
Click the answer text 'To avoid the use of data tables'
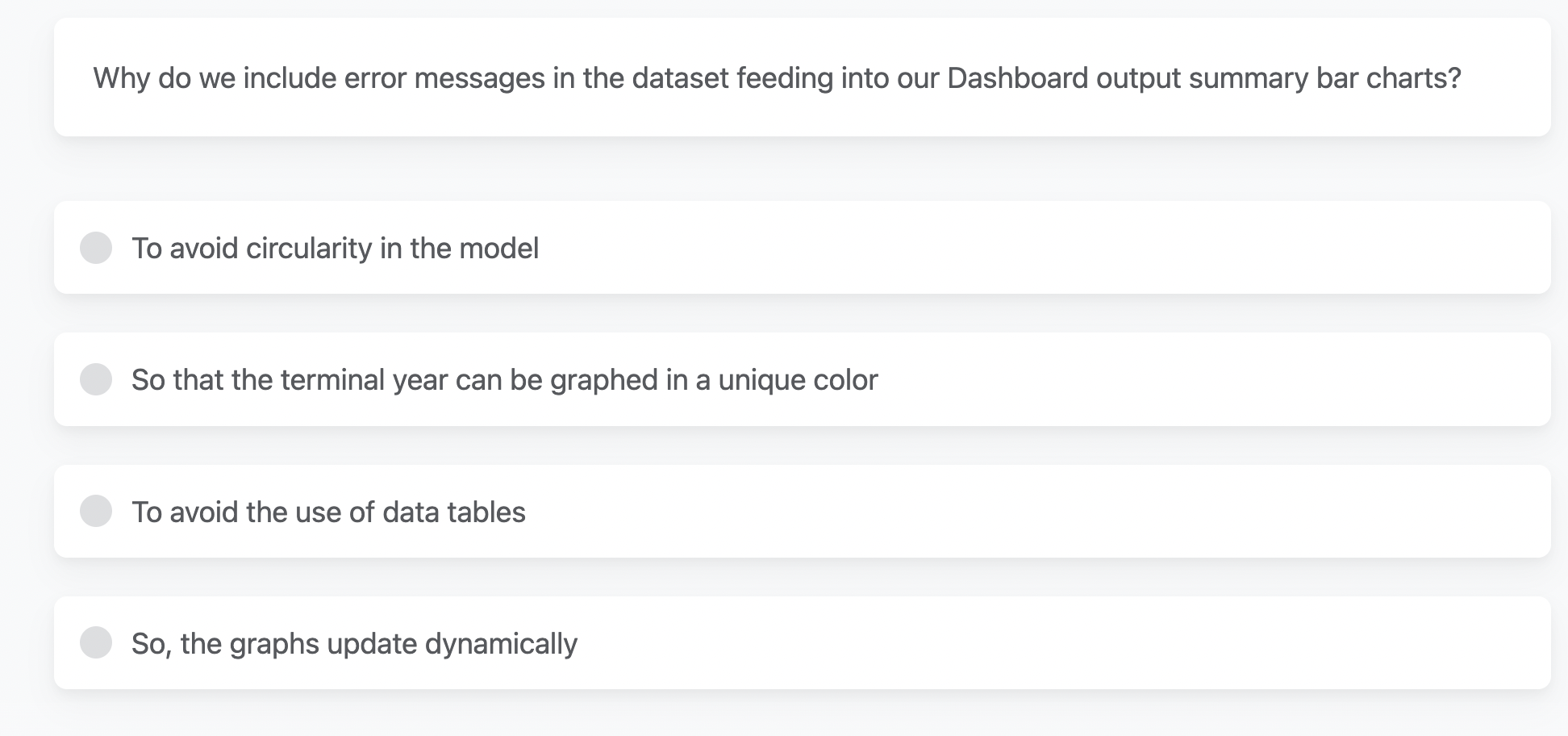[x=328, y=511]
